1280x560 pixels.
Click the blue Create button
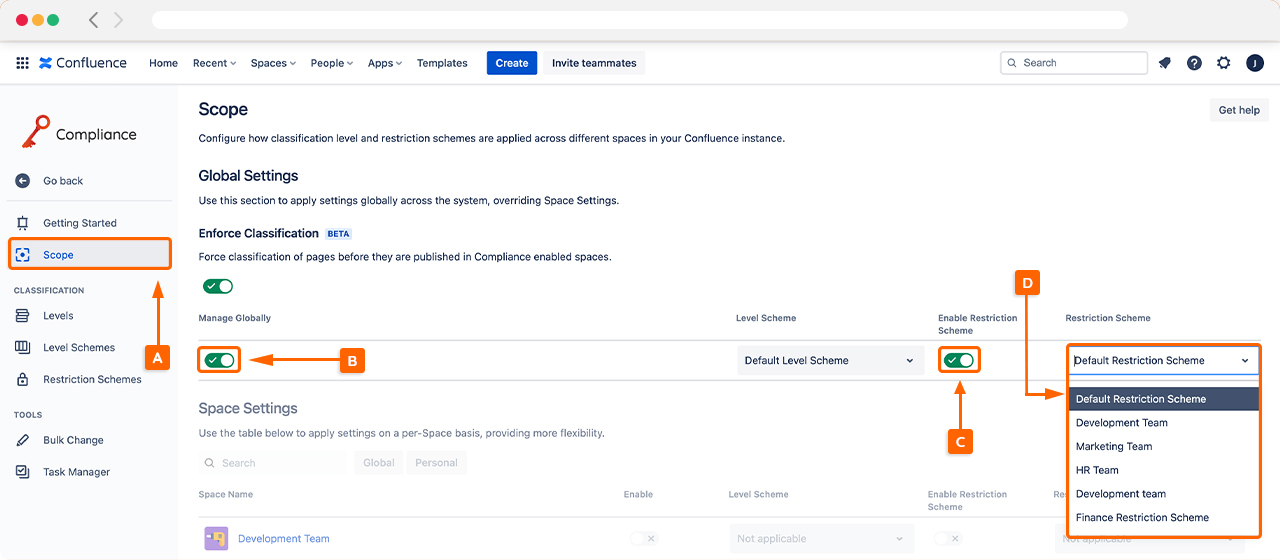tap(511, 63)
